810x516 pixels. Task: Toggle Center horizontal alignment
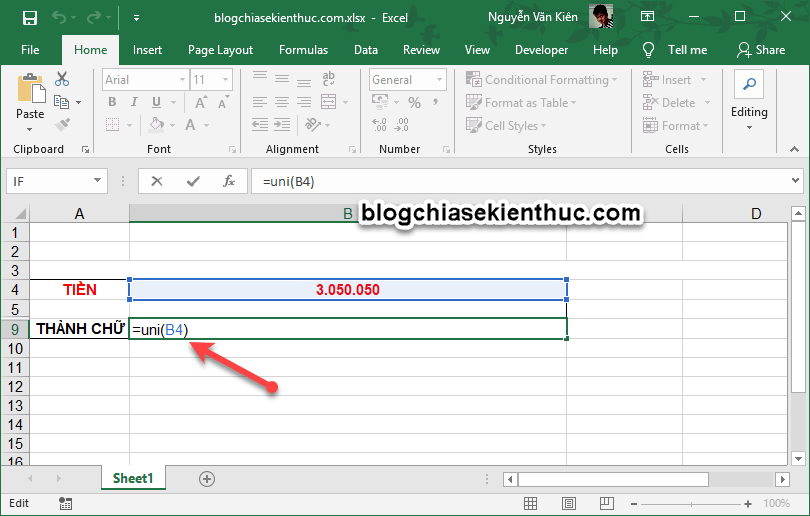pos(282,102)
